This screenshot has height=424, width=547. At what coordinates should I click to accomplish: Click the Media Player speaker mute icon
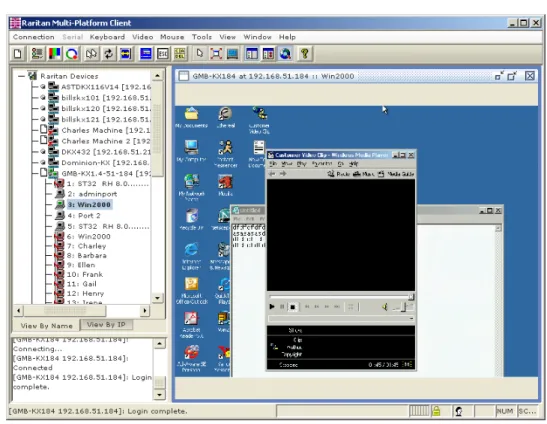coord(385,307)
